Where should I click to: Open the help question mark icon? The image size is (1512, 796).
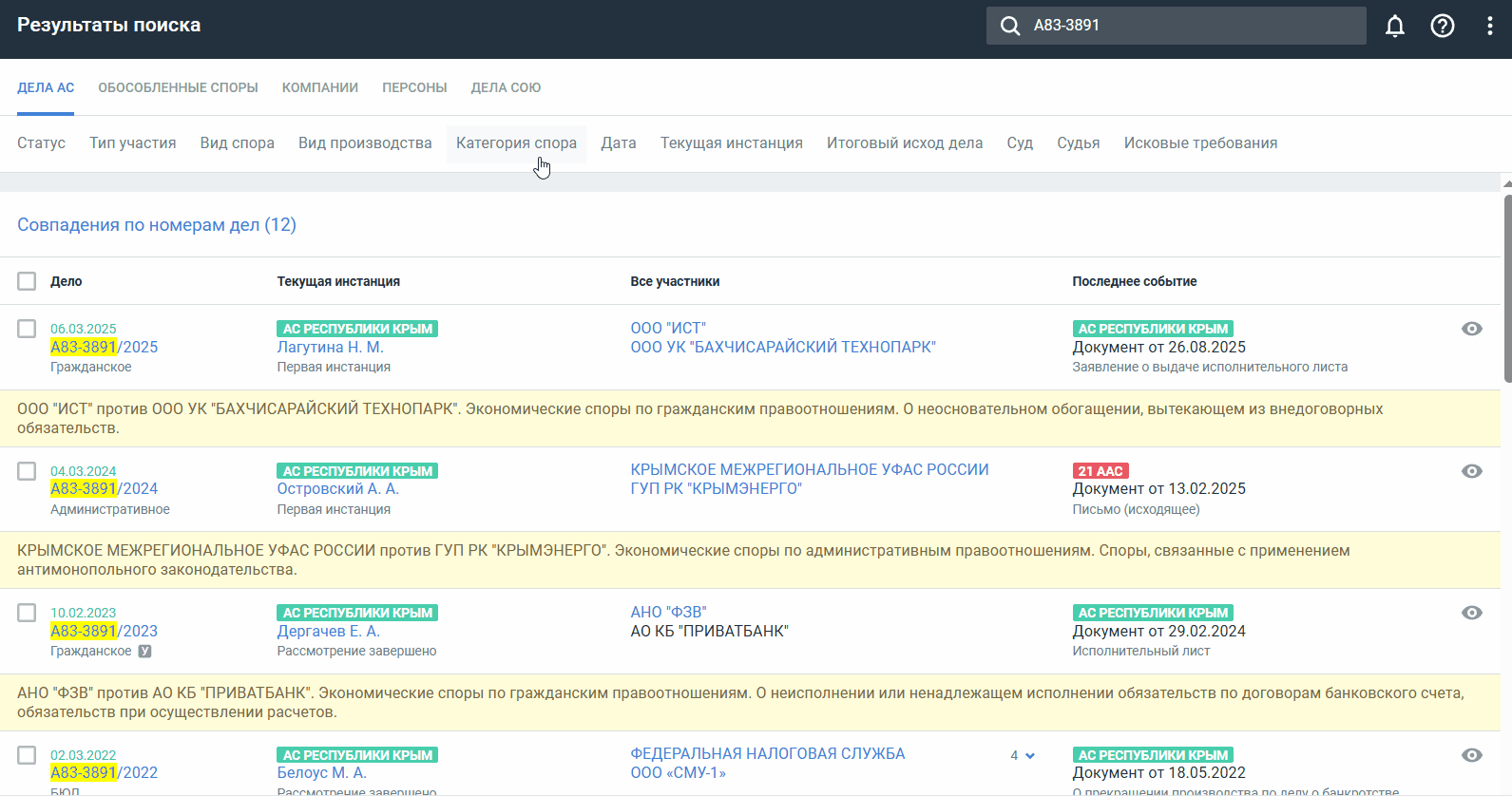[1442, 26]
